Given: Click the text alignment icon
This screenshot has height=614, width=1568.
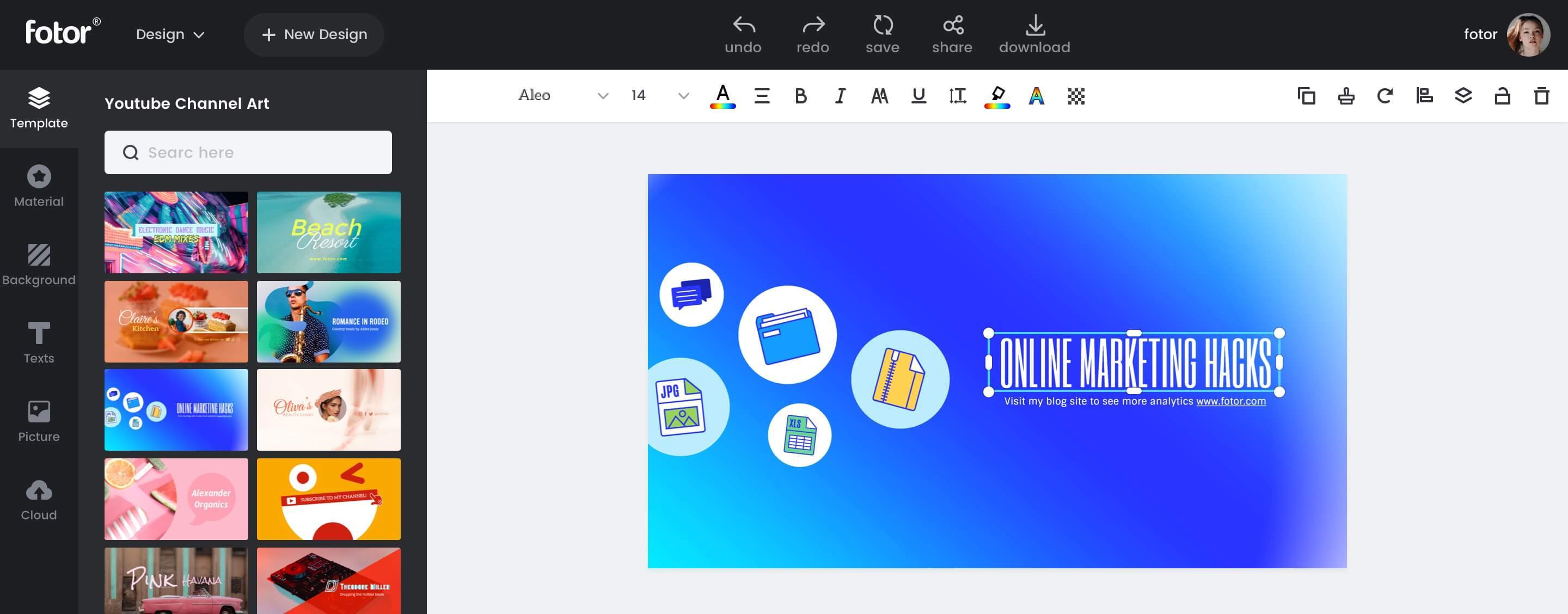Looking at the screenshot, I should 761,95.
